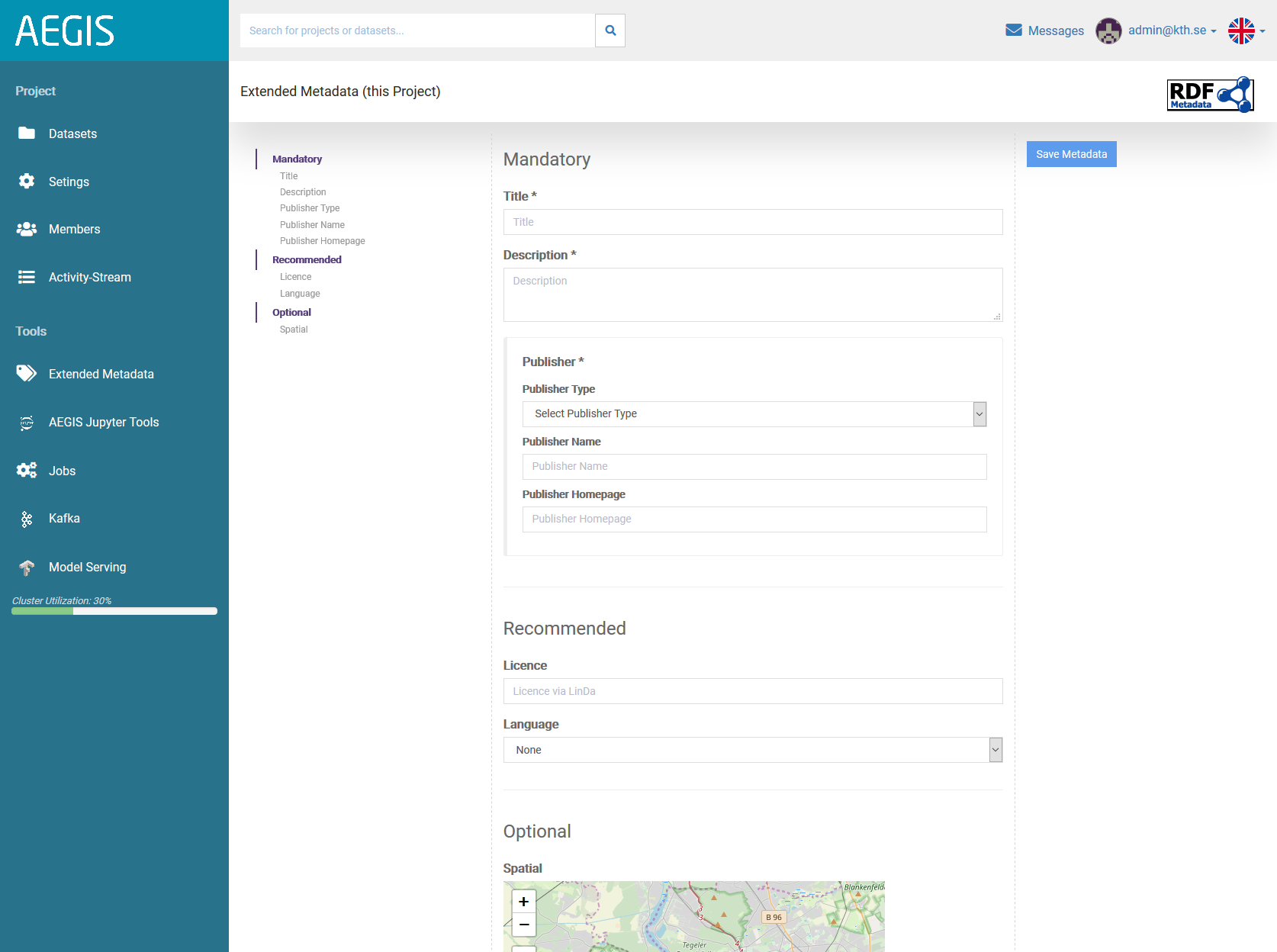Click the Extended Metadata tags icon
The image size is (1277, 952).
tap(27, 373)
